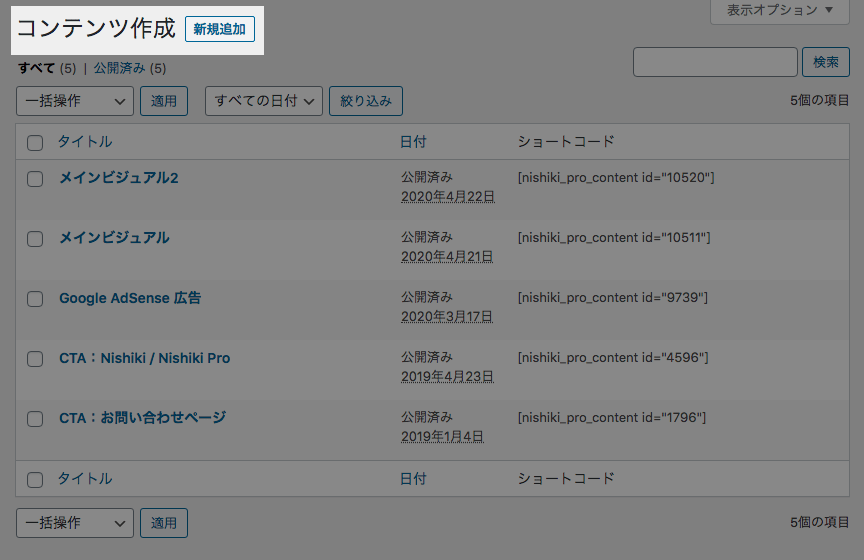Click the bottom 適用 button
864x560 pixels.
click(164, 523)
